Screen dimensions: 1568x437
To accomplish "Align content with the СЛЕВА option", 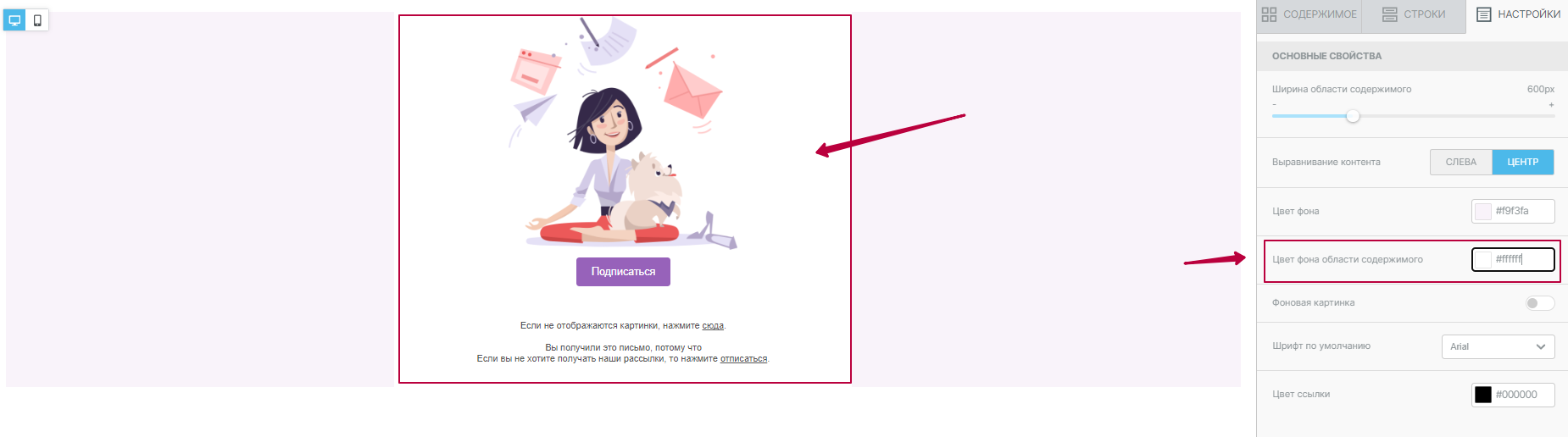I will pyautogui.click(x=1461, y=162).
